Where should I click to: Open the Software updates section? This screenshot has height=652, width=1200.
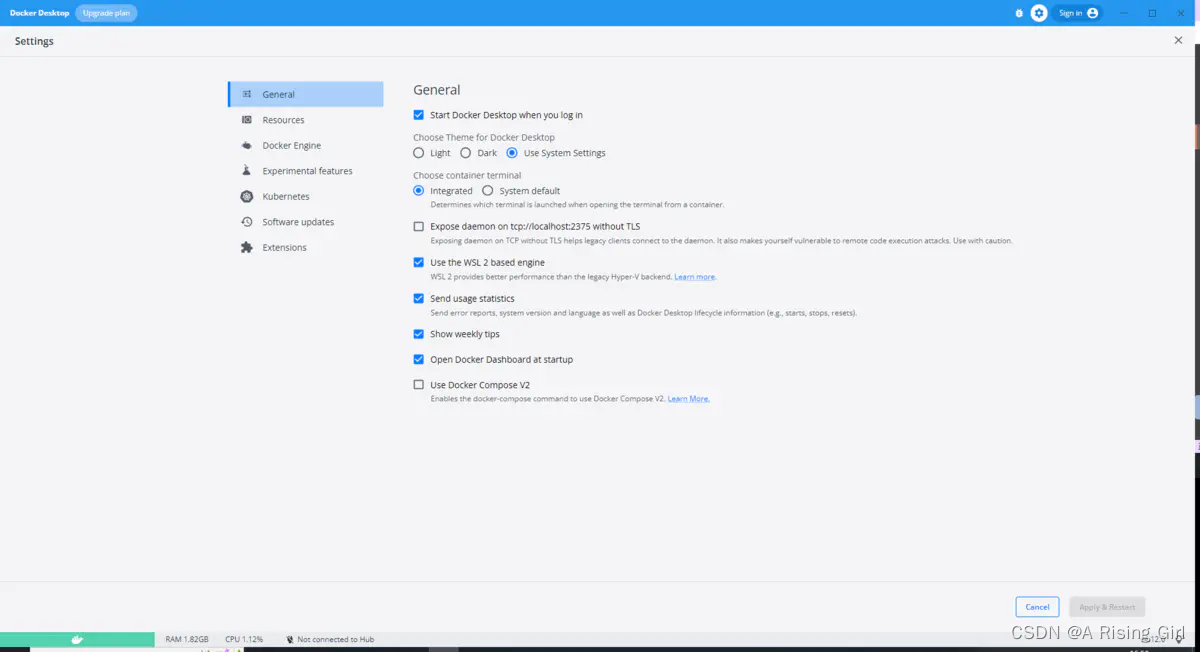tap(306, 222)
